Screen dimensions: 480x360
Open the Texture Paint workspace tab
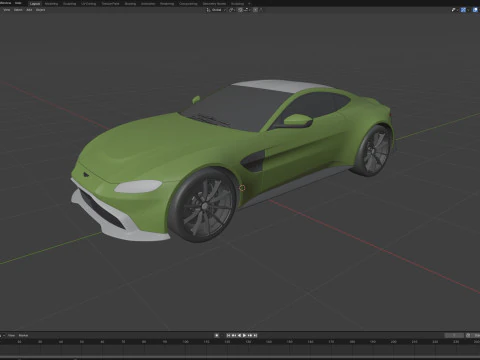tap(110, 4)
